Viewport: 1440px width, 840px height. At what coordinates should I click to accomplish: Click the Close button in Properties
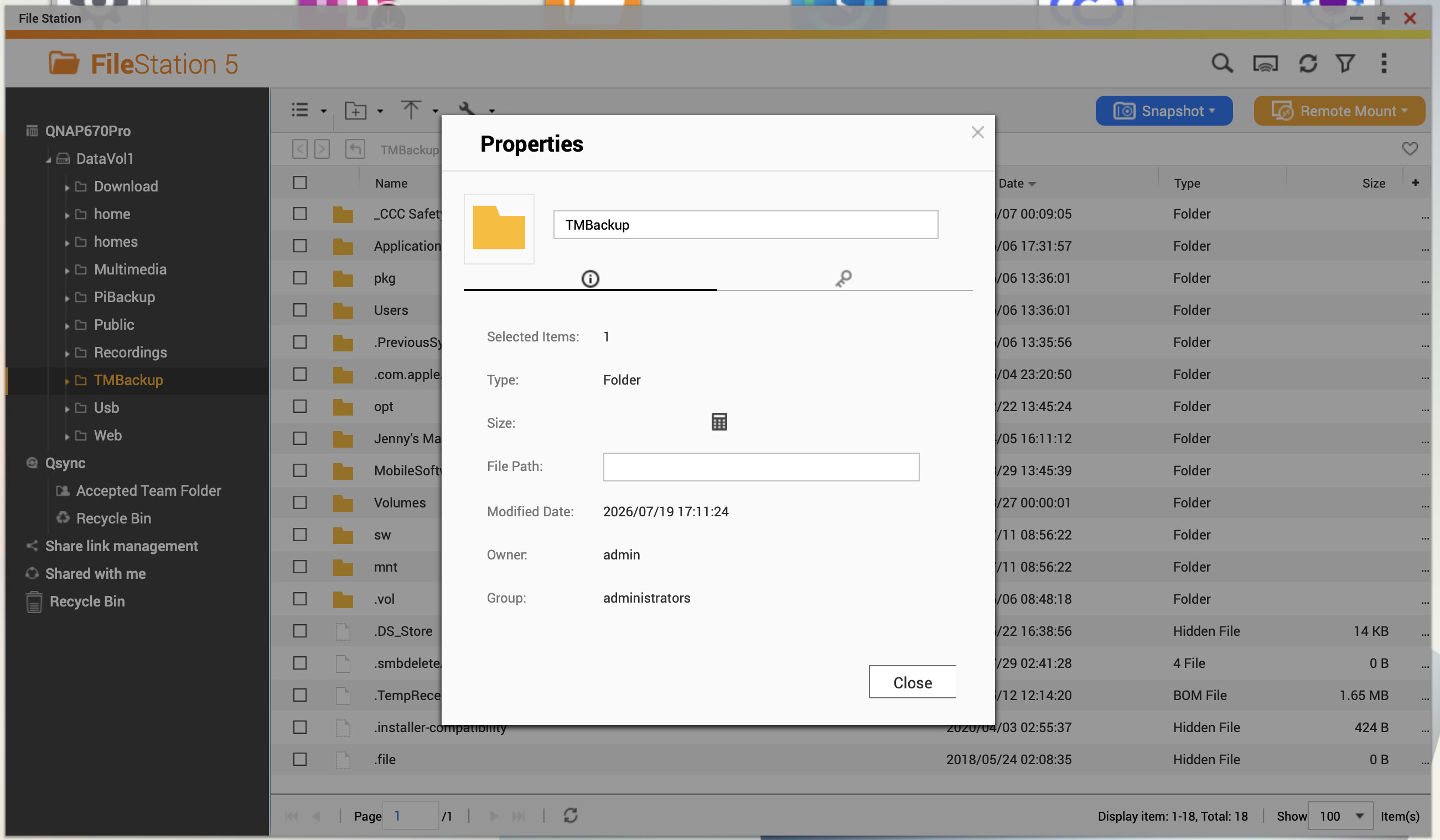tap(912, 682)
